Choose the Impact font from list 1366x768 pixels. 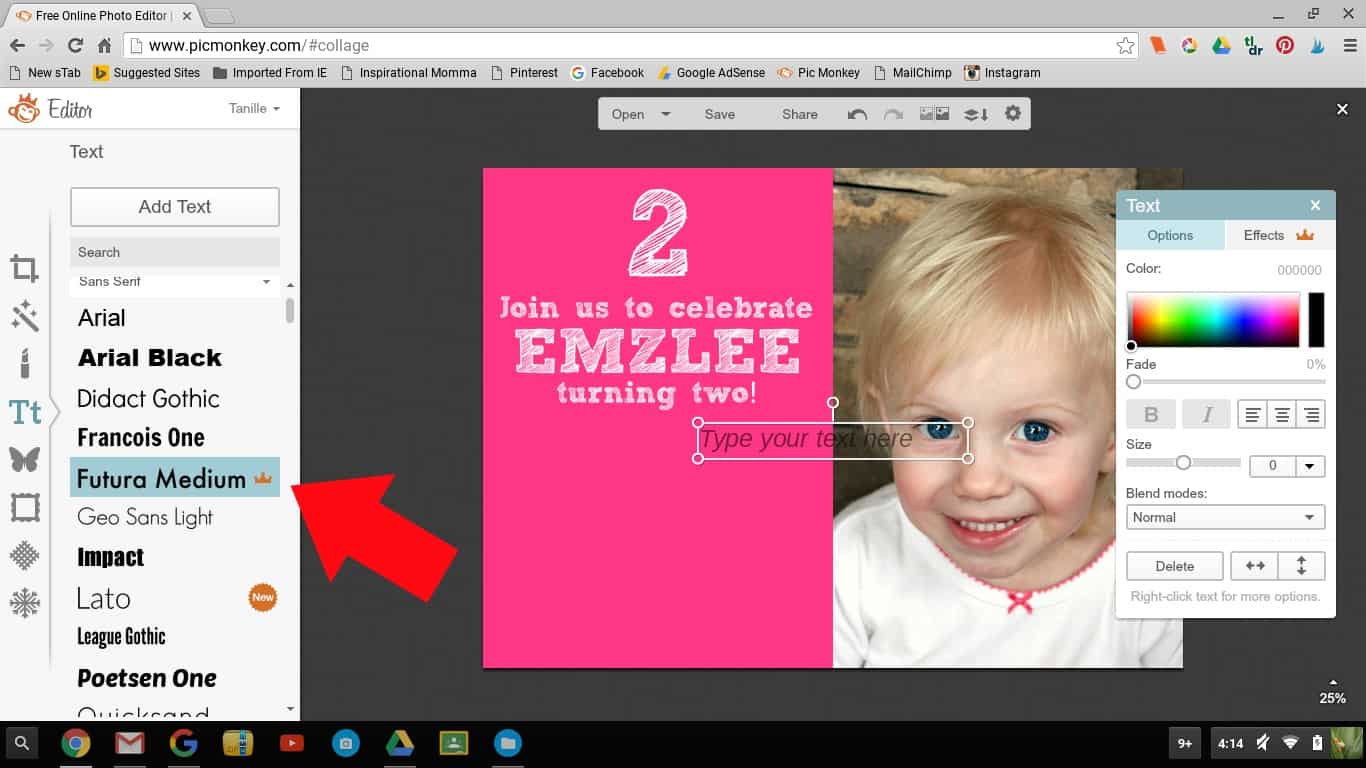click(x=111, y=557)
